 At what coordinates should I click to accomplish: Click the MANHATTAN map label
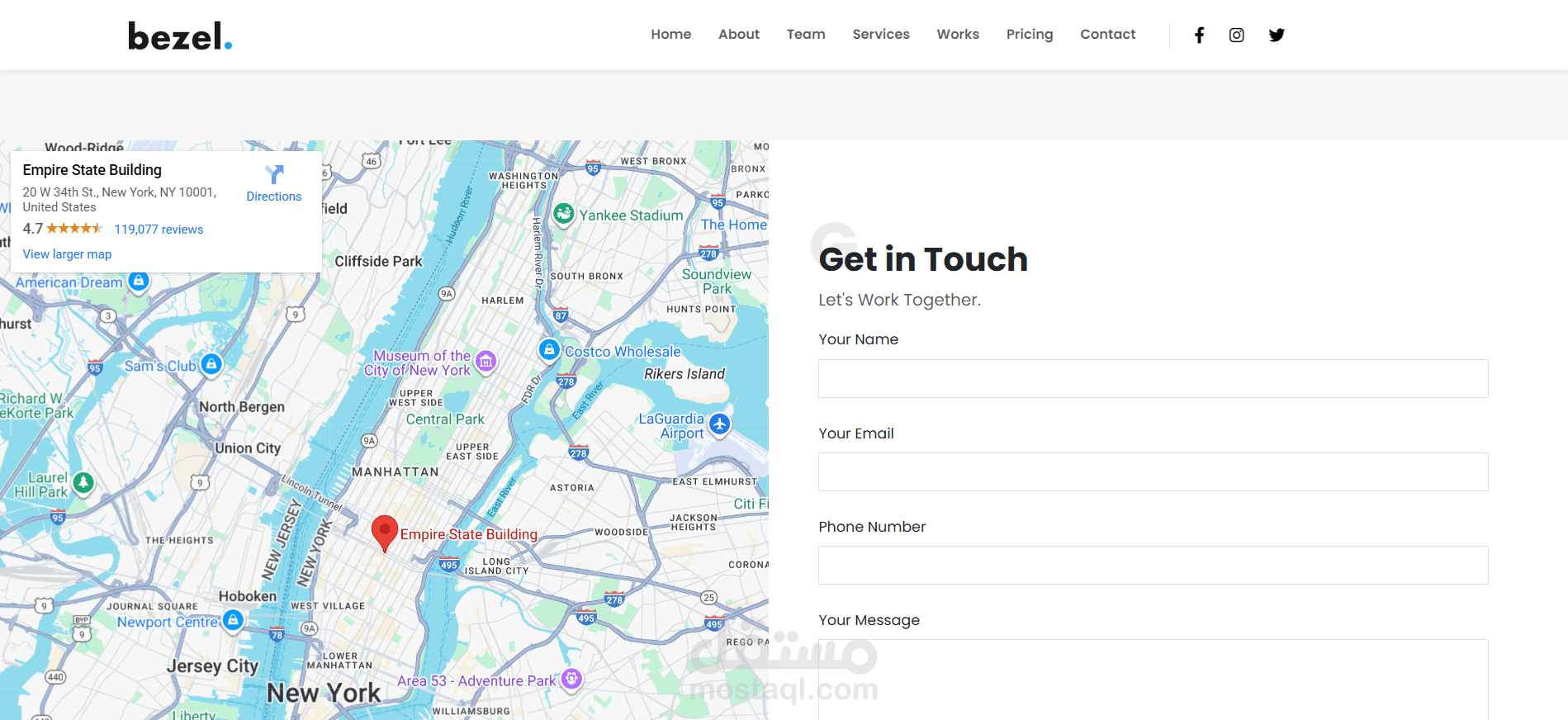396,472
